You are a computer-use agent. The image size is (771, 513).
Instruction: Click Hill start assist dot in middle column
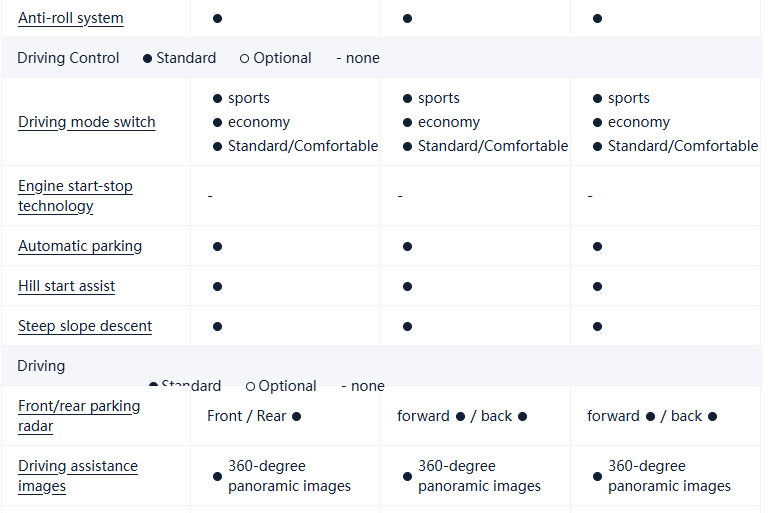(x=408, y=286)
